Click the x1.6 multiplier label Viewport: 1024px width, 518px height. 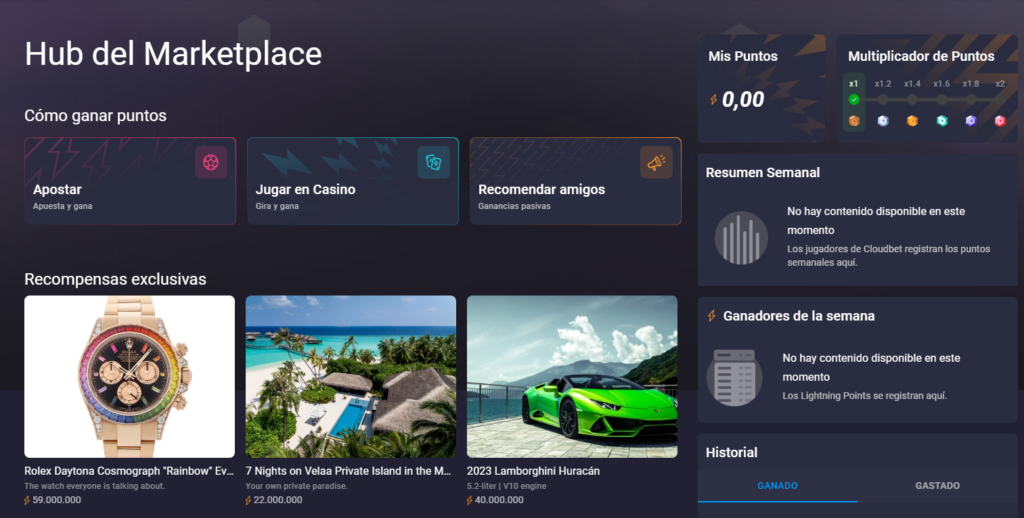pos(942,84)
